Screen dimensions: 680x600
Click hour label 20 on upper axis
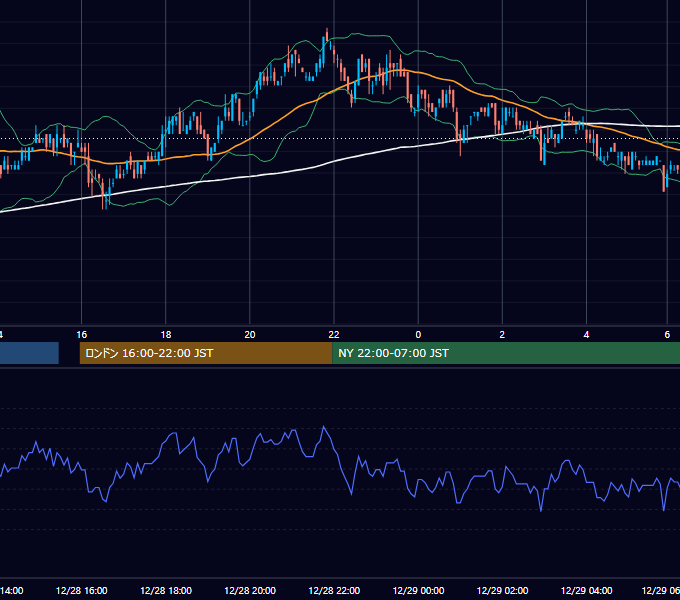click(250, 335)
